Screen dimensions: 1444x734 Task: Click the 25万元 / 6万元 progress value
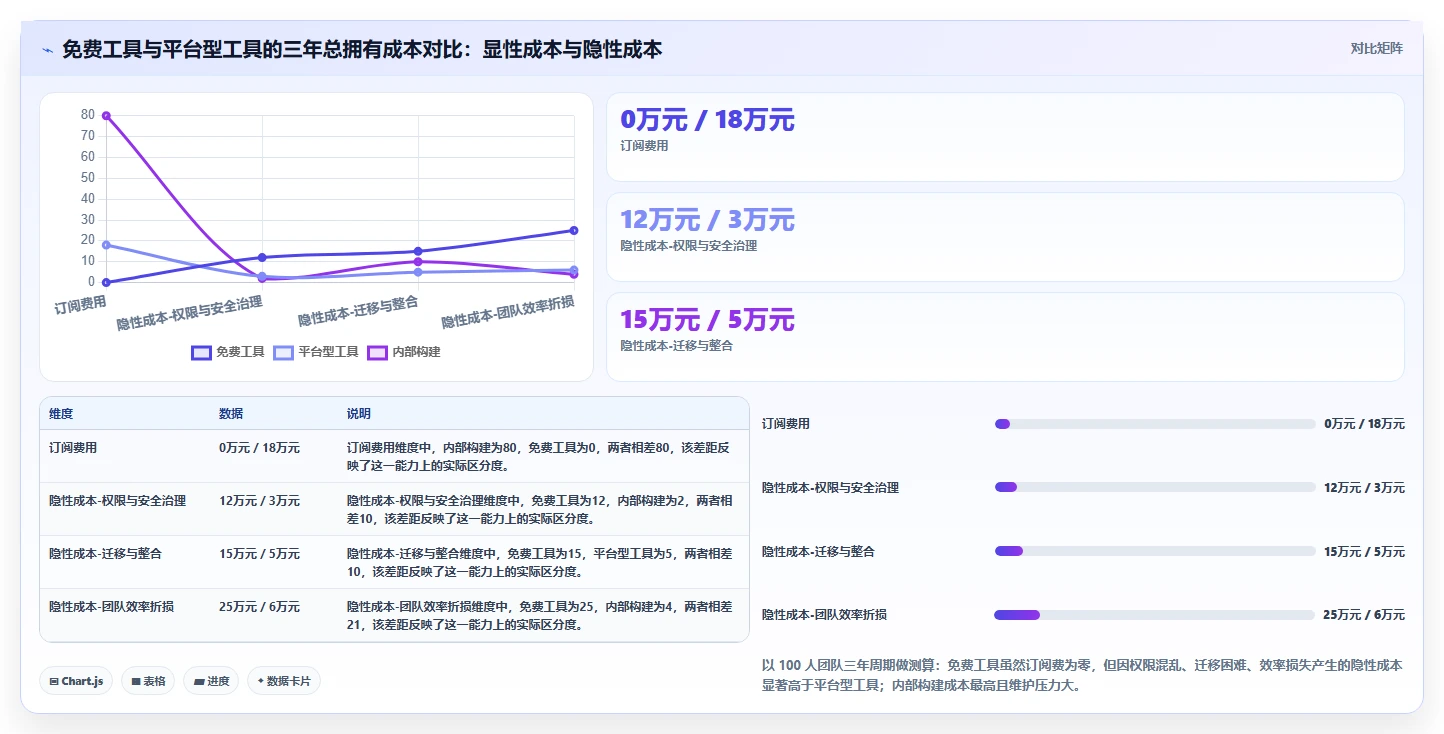(x=1364, y=615)
